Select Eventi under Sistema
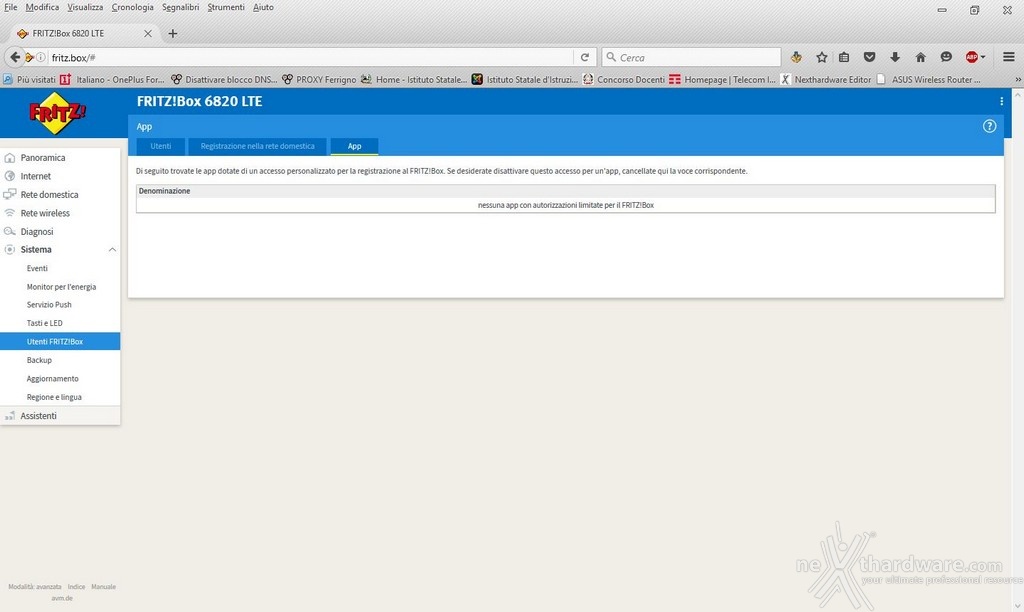 click(37, 268)
